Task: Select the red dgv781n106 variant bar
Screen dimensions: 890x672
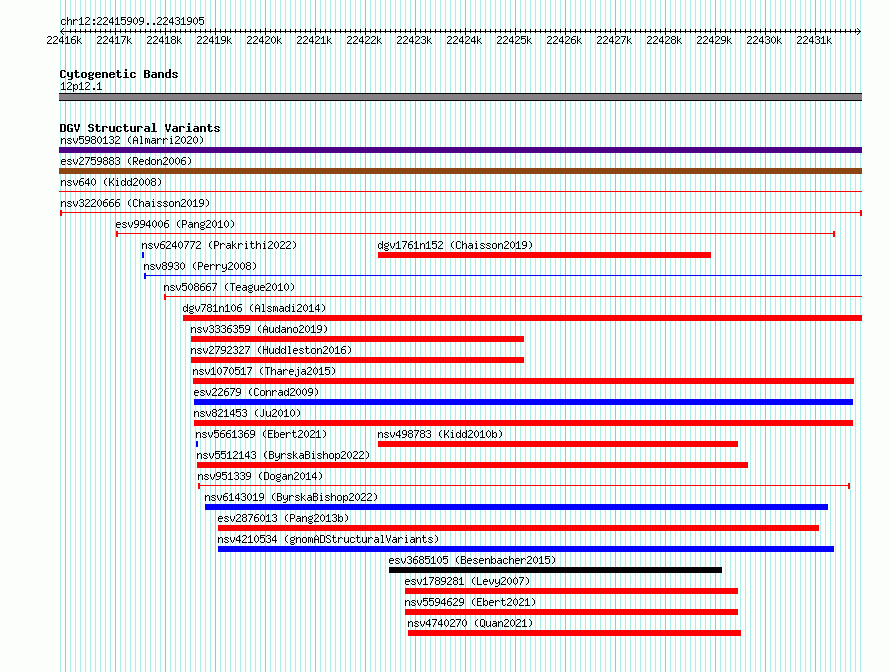Action: click(x=522, y=318)
